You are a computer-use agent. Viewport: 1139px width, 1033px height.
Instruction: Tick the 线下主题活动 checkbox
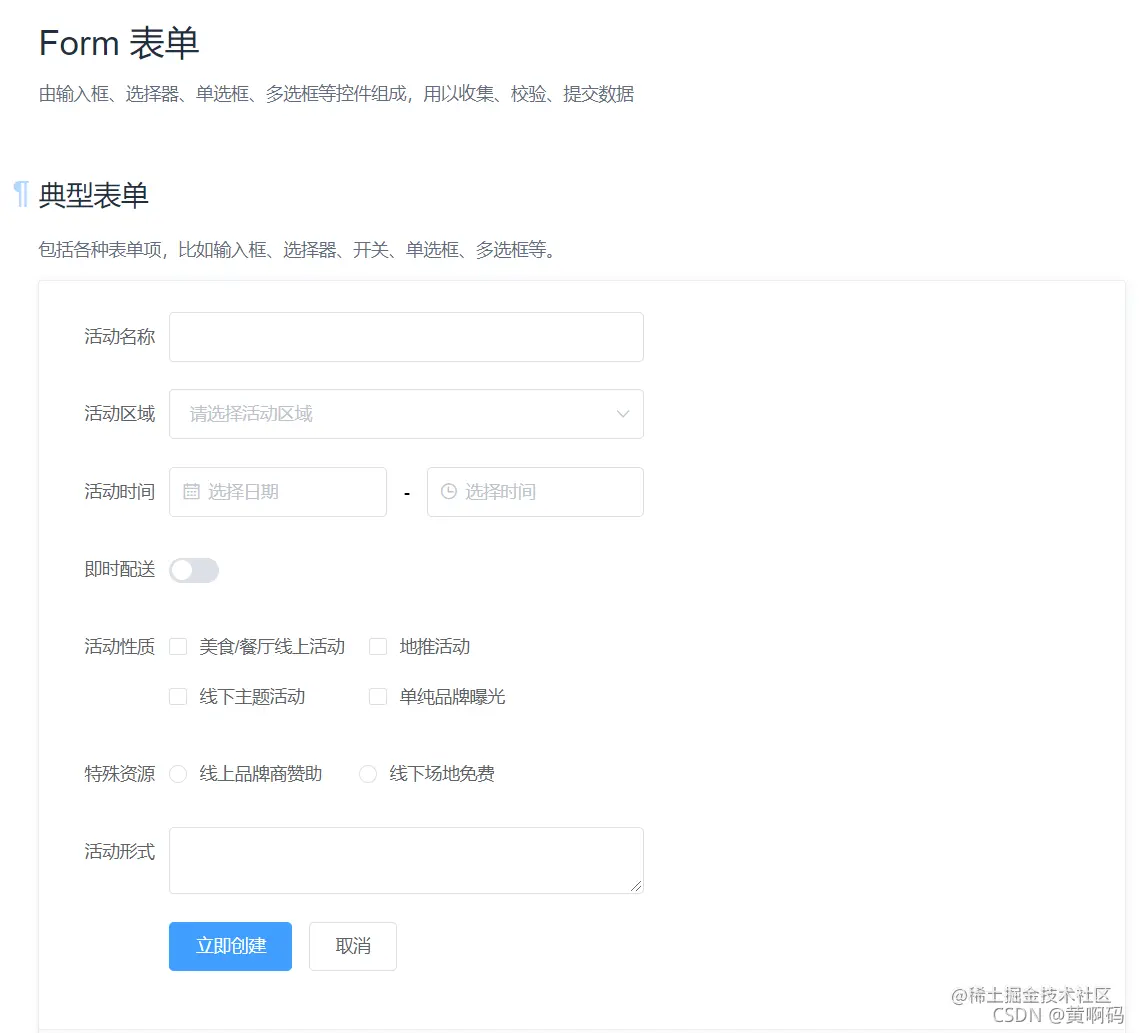coord(178,697)
